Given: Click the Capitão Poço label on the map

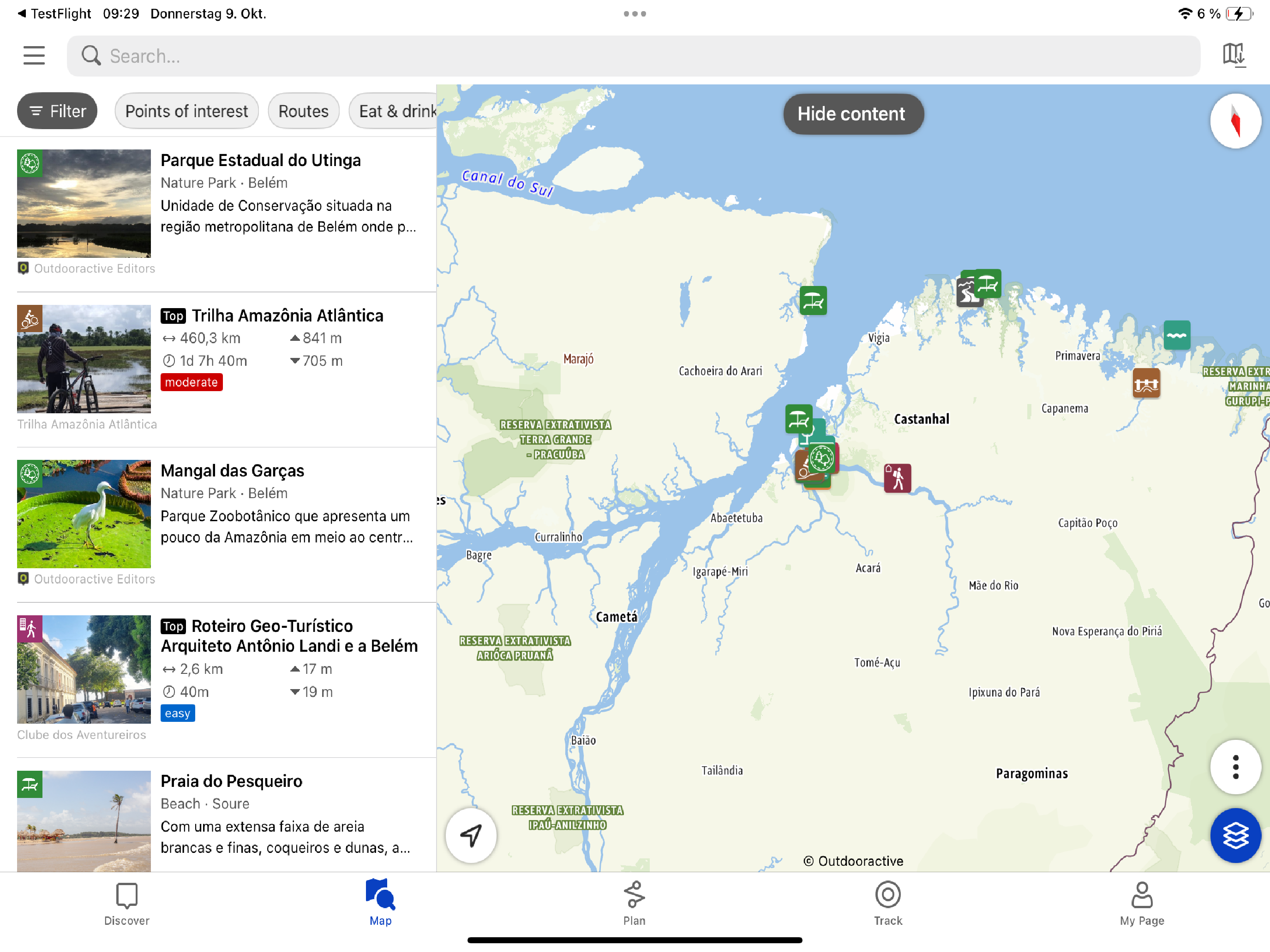Looking at the screenshot, I should 1087,523.
